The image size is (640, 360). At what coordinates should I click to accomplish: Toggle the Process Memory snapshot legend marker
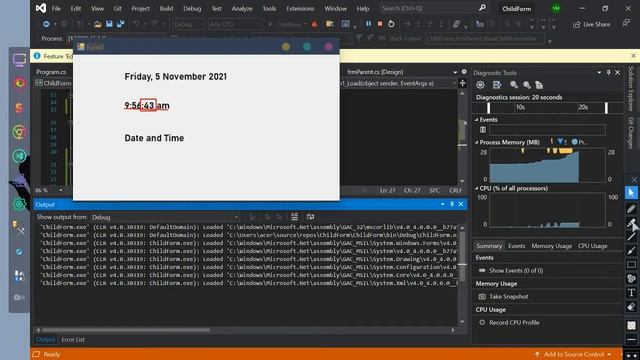coord(561,142)
